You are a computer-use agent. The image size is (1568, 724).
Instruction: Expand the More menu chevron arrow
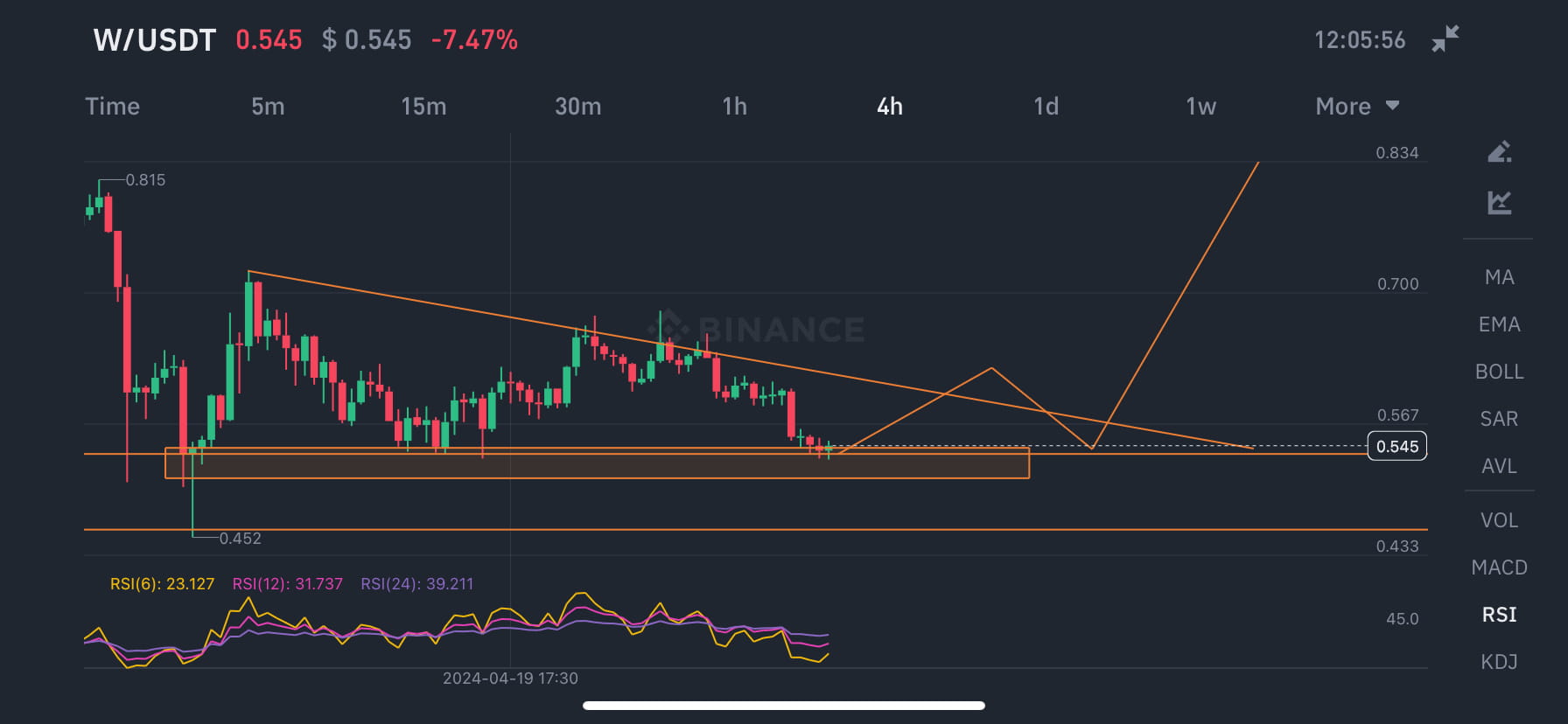tap(1393, 106)
